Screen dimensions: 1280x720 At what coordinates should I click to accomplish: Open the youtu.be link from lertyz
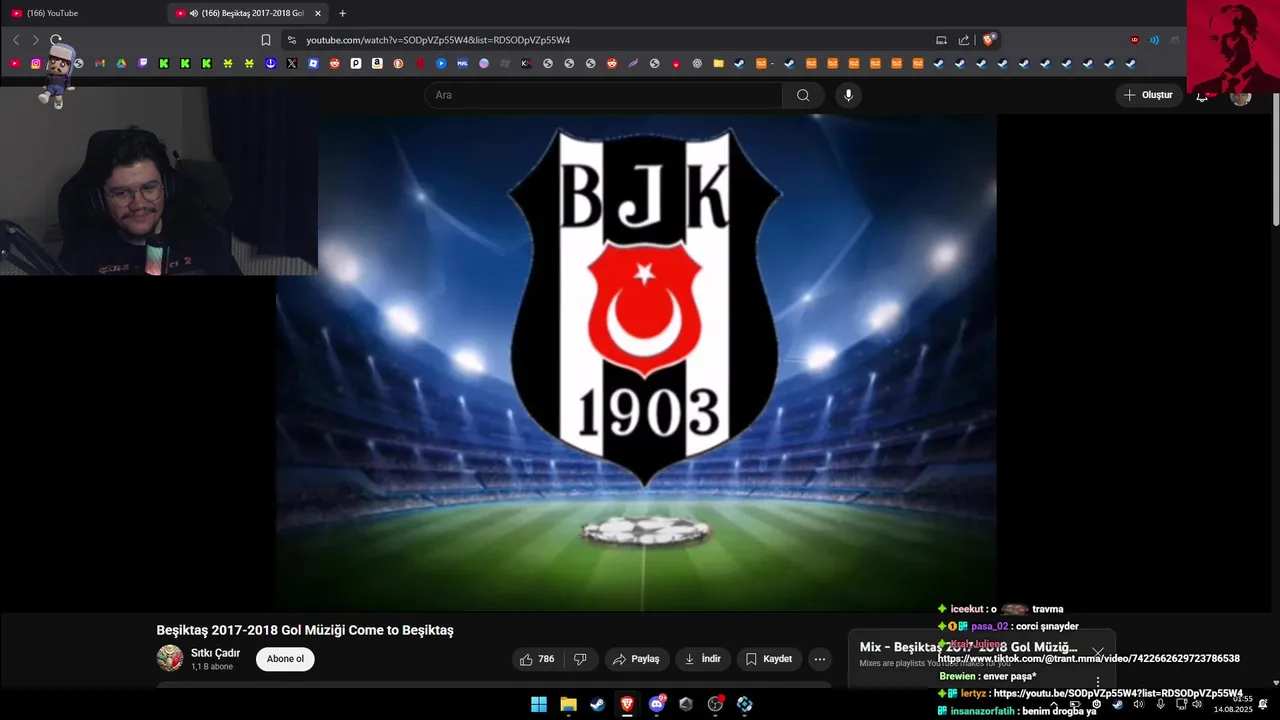click(1118, 693)
